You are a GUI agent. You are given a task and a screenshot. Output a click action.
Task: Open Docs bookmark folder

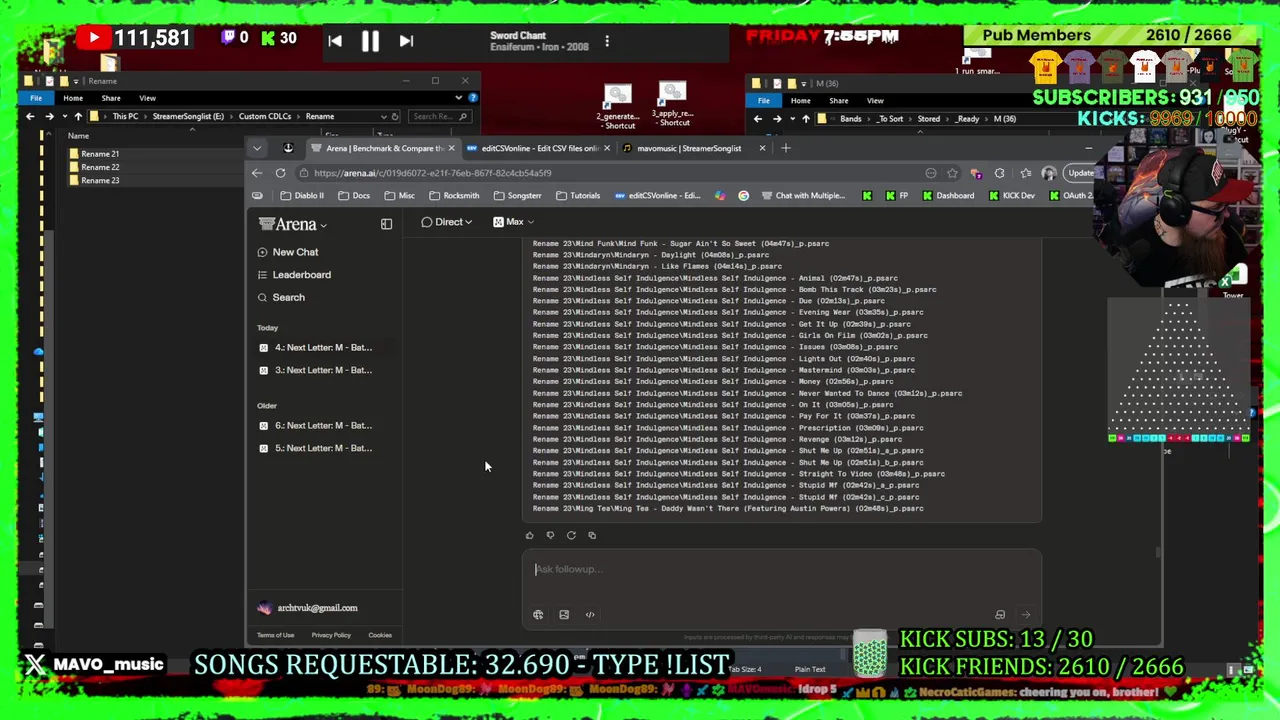coord(354,196)
